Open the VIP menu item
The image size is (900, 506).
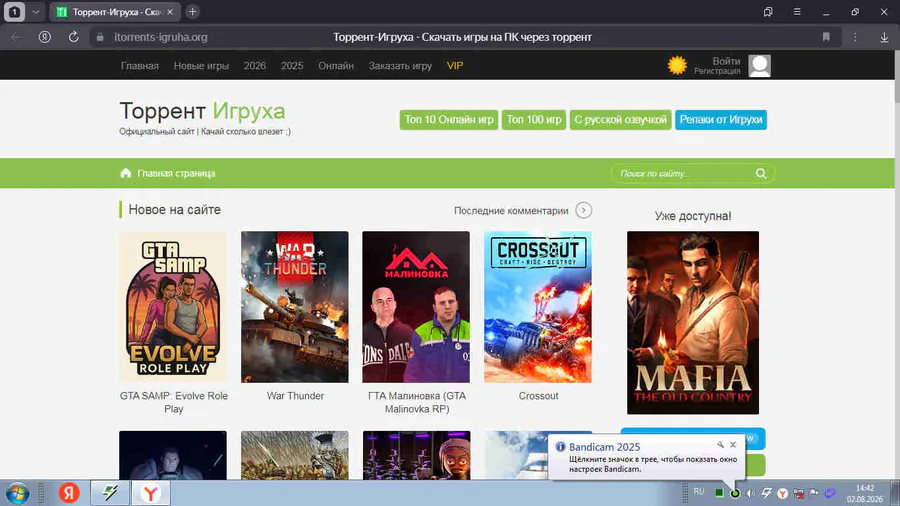click(x=455, y=65)
